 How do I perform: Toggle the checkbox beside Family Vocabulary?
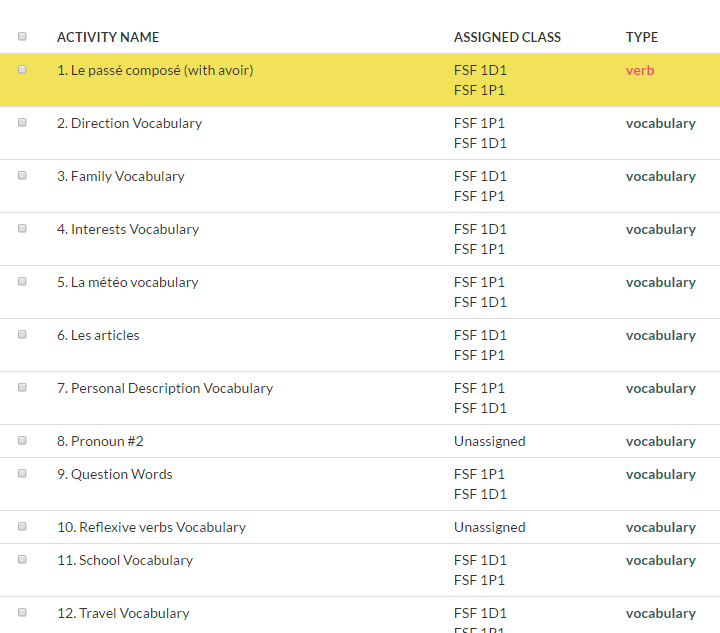coord(22,176)
